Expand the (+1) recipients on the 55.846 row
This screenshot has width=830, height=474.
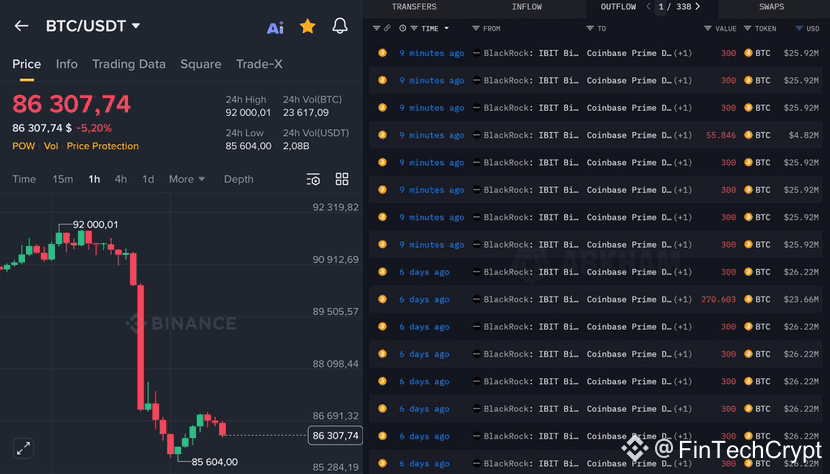[683, 135]
